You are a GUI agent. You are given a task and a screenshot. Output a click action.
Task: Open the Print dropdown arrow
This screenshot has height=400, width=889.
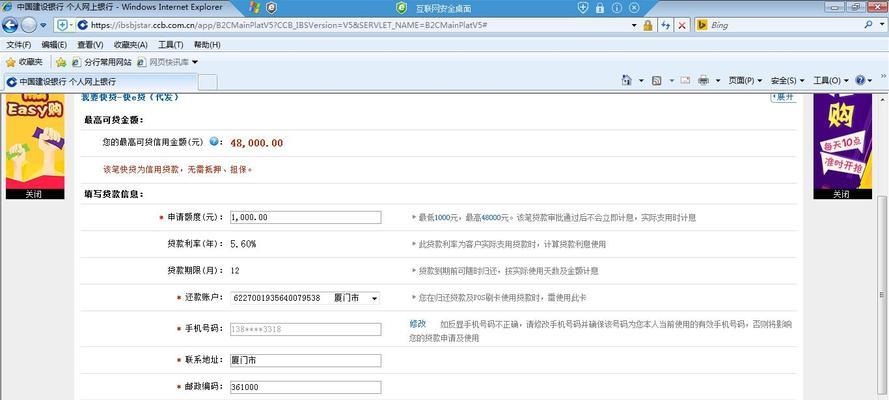717,81
